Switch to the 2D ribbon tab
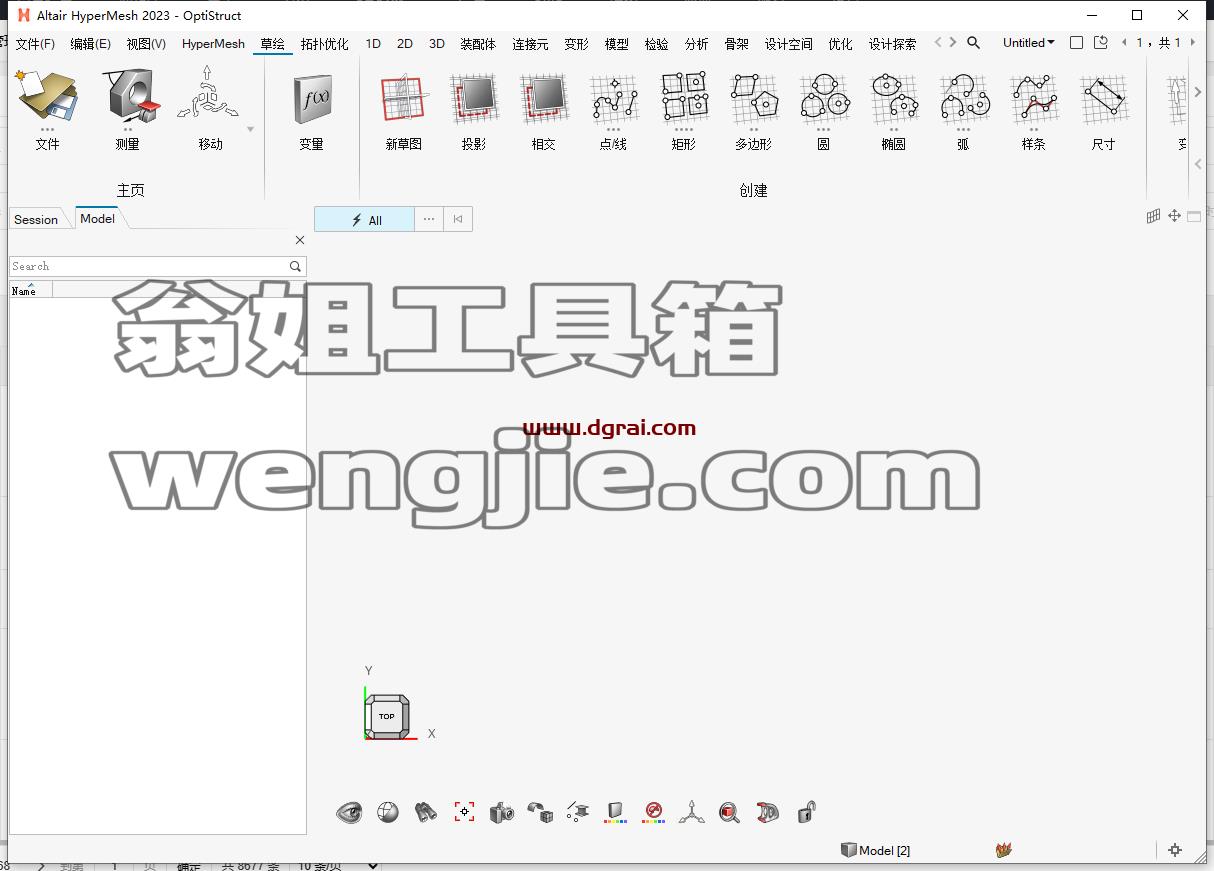The image size is (1214, 871). (405, 44)
